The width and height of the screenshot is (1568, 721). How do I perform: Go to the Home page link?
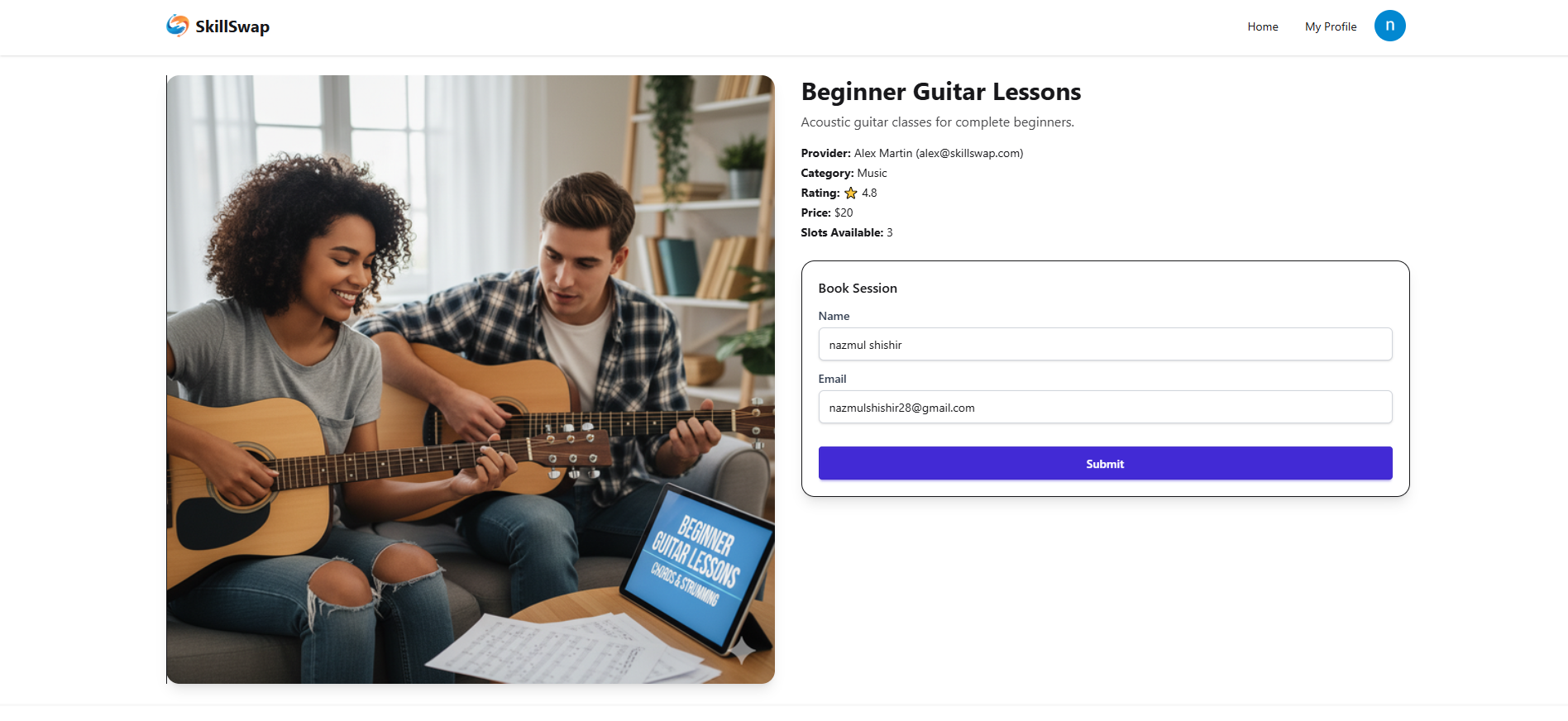(1263, 26)
